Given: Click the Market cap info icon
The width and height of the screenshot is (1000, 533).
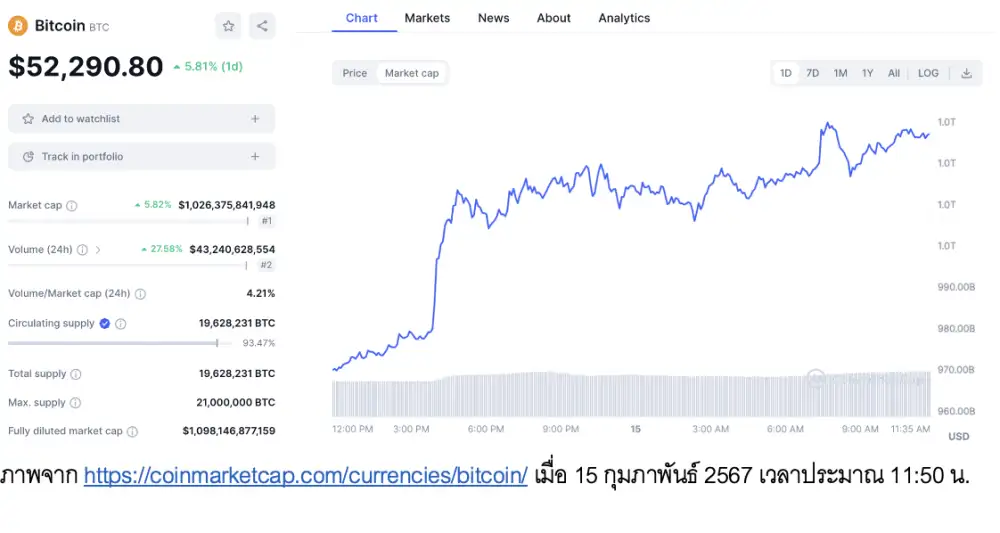Looking at the screenshot, I should (x=72, y=206).
